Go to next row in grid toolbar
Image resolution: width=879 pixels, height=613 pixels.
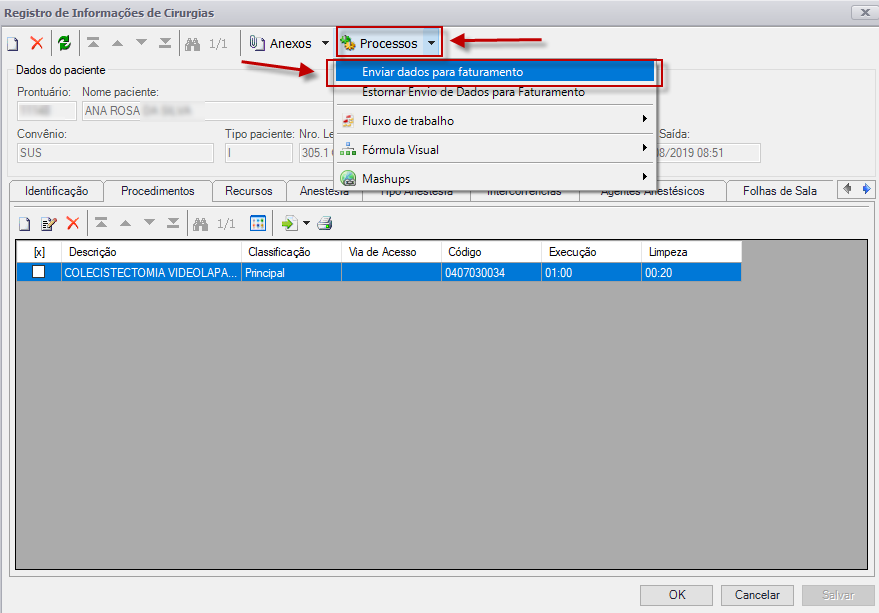click(149, 223)
